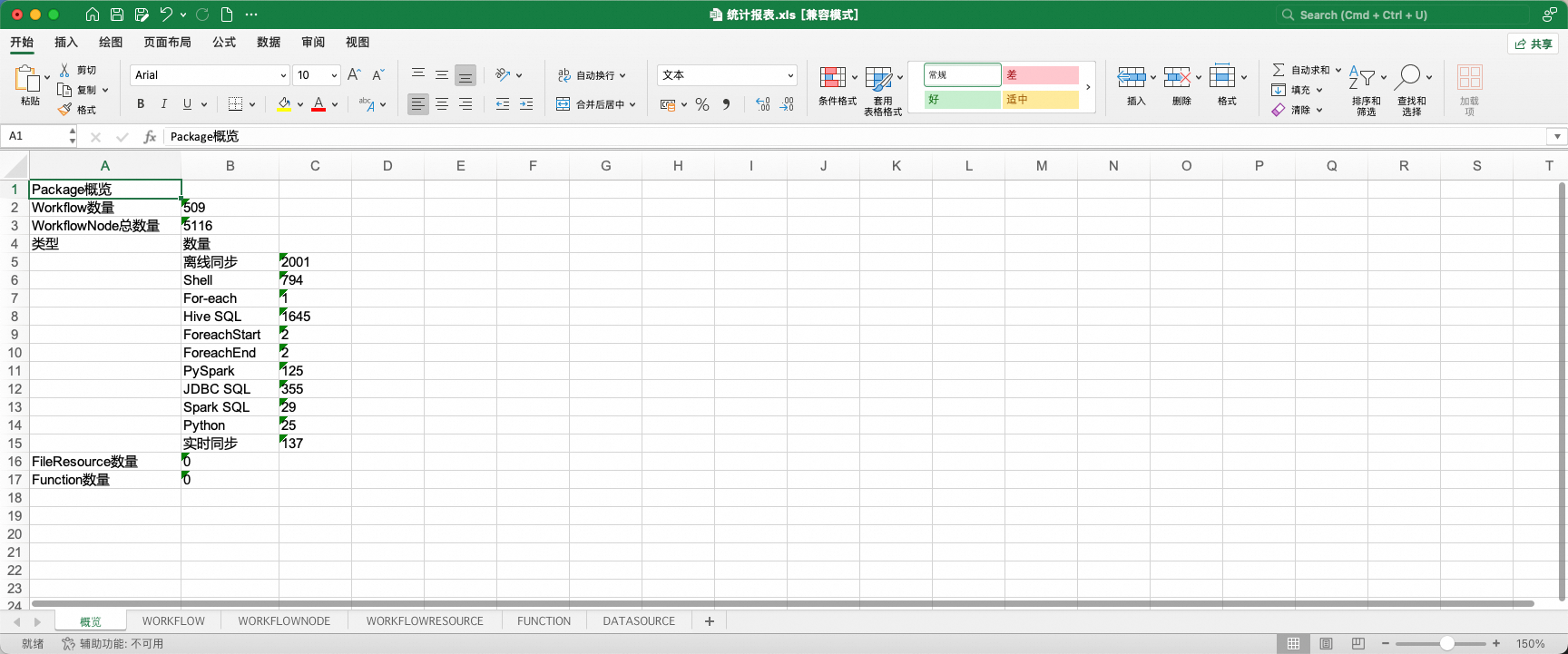Image resolution: width=1568 pixels, height=654 pixels.
Task: Open the more commands ellipsis icon
Action: [x=251, y=15]
